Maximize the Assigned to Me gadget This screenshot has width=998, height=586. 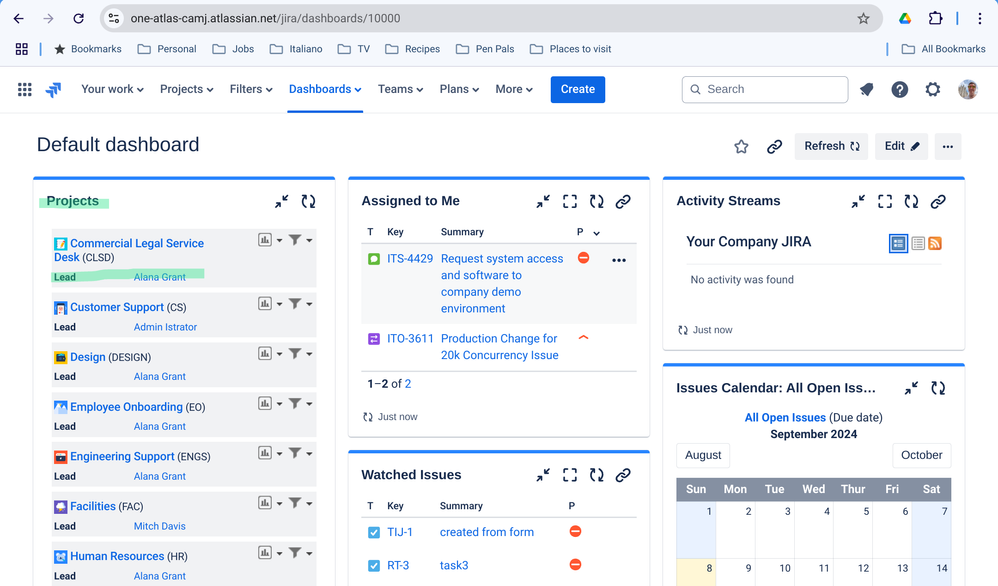pyautogui.click(x=570, y=202)
